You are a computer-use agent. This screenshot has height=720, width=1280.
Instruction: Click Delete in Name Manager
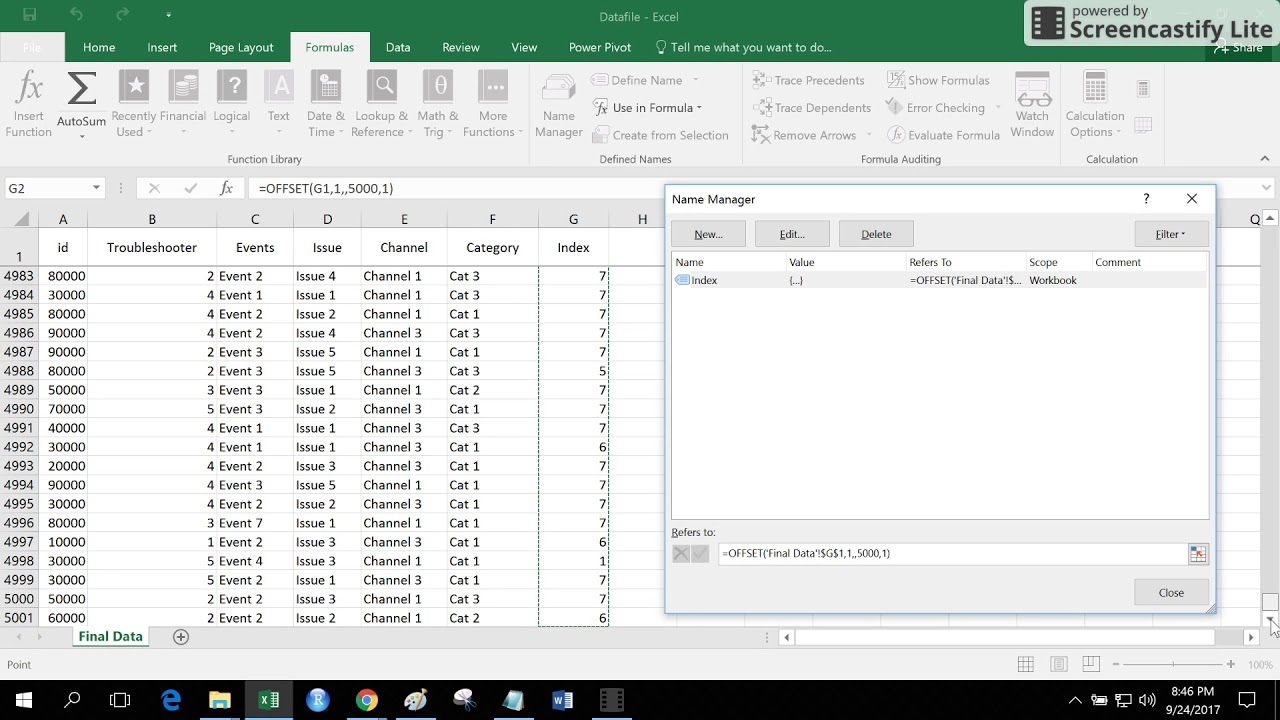pyautogui.click(x=876, y=234)
